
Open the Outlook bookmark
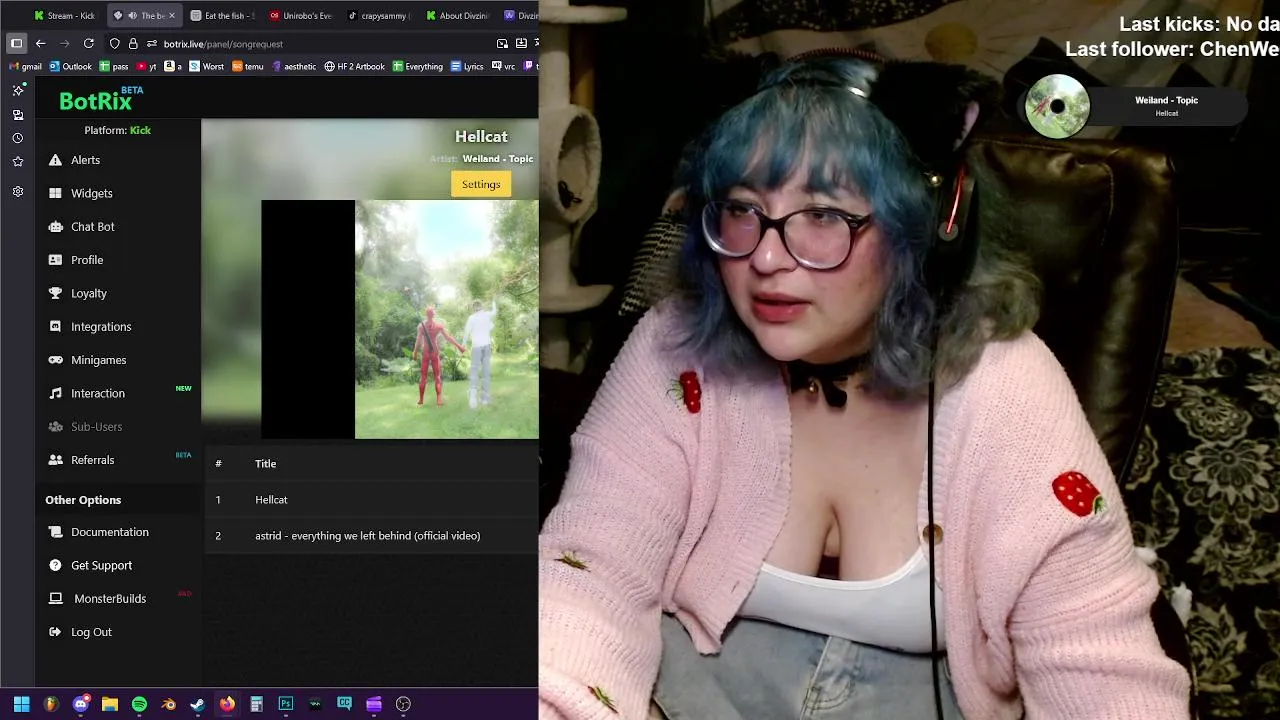pos(70,67)
